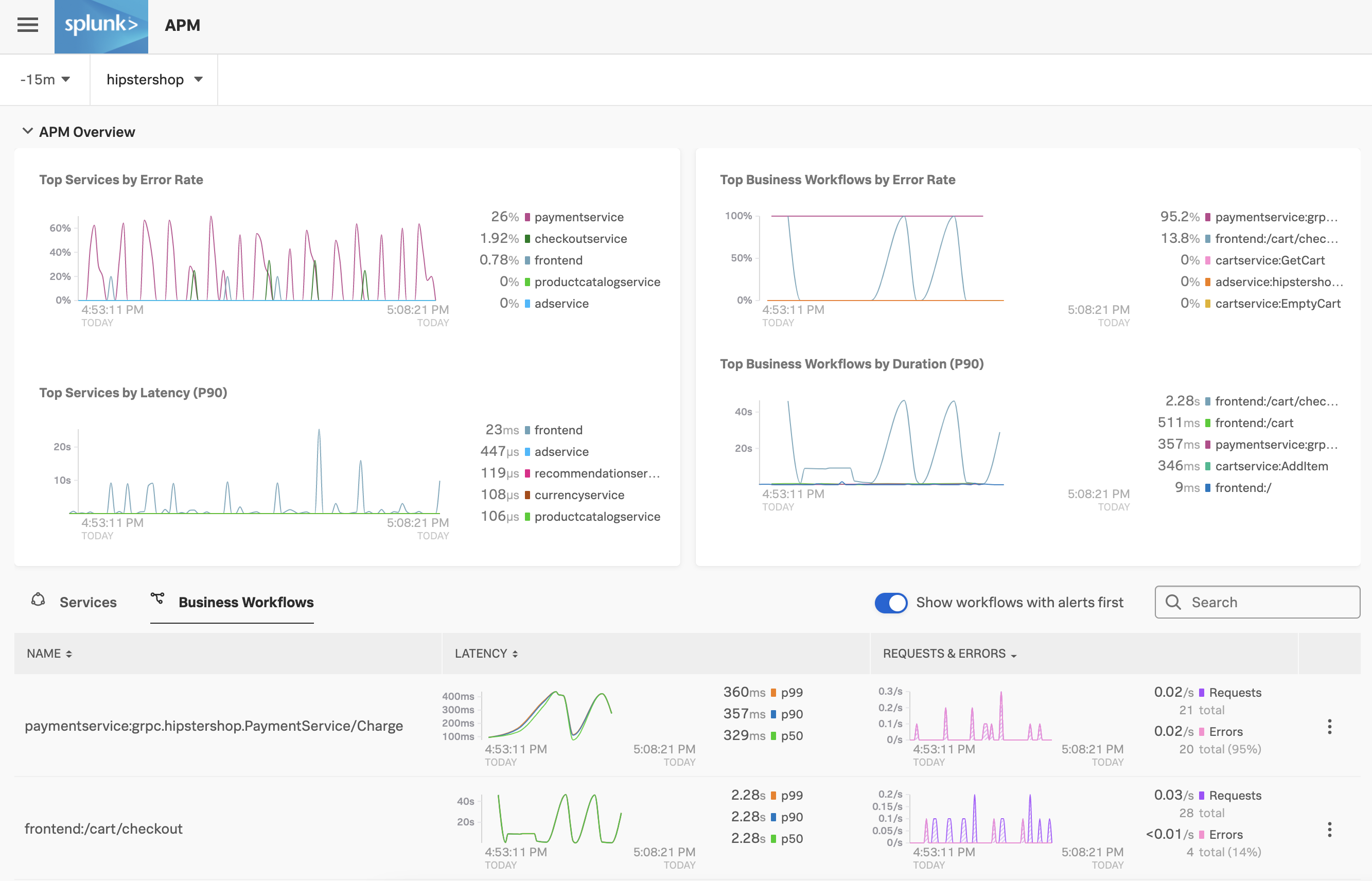This screenshot has width=1372, height=881.
Task: Select cartservice:GetCart in workflow error legend
Action: (x=1270, y=260)
